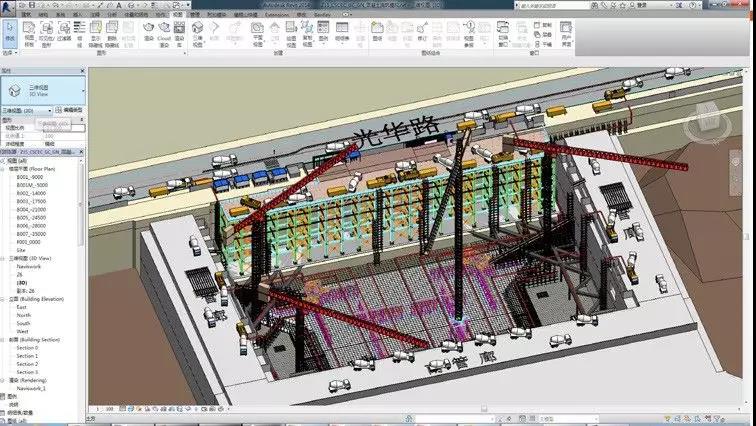Open the 渲染库 render gallery

pos(179,34)
